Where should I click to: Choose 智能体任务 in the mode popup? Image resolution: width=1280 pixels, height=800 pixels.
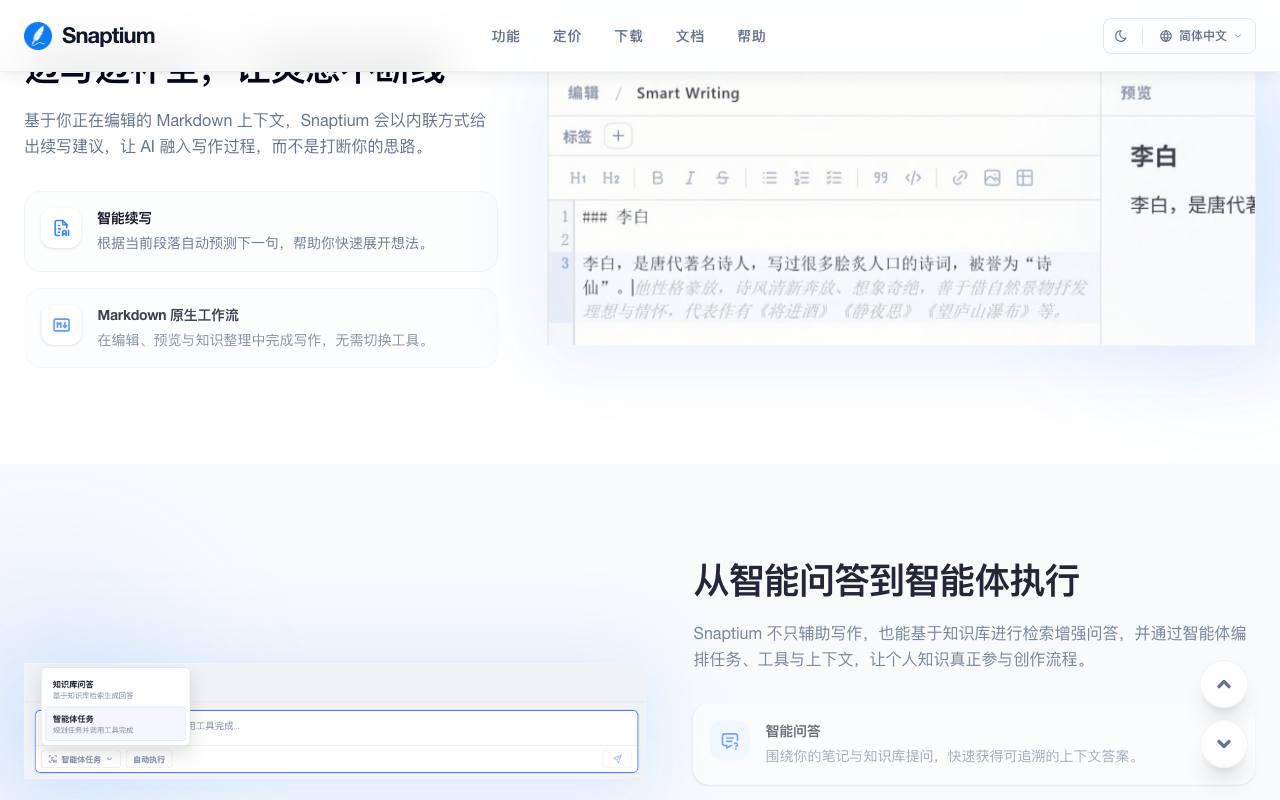pos(115,724)
